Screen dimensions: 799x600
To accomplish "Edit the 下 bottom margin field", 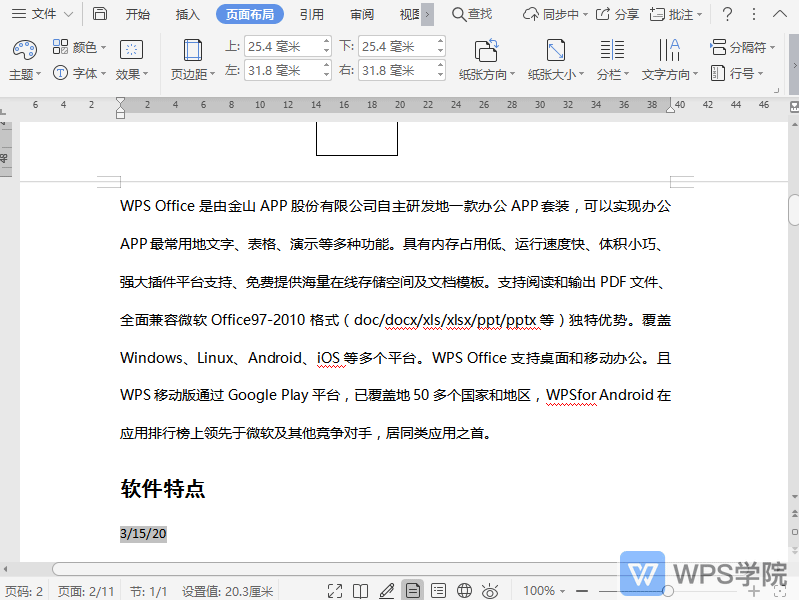I will pyautogui.click(x=397, y=46).
